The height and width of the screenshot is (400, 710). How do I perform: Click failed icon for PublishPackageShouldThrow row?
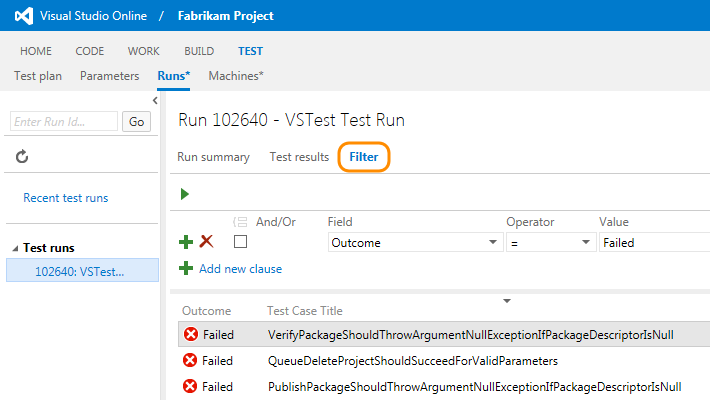coord(190,386)
